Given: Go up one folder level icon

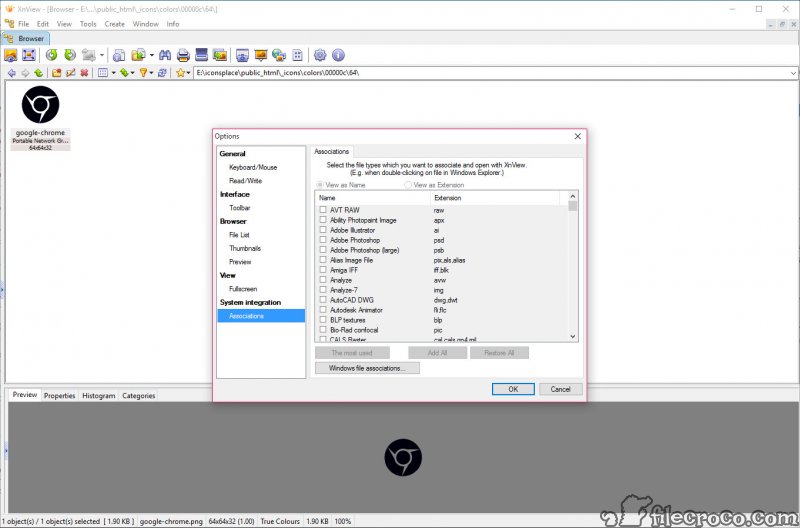Looking at the screenshot, I should (38, 73).
